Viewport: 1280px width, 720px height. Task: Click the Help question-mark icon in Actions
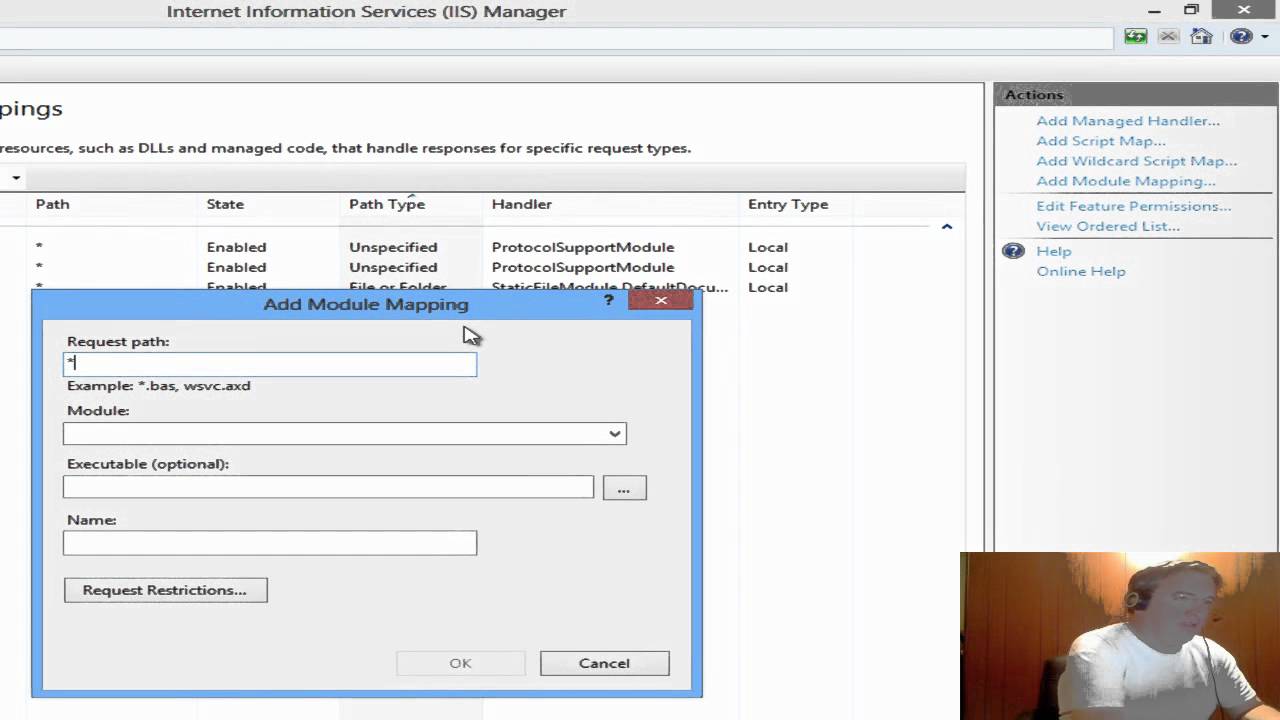click(x=1013, y=251)
